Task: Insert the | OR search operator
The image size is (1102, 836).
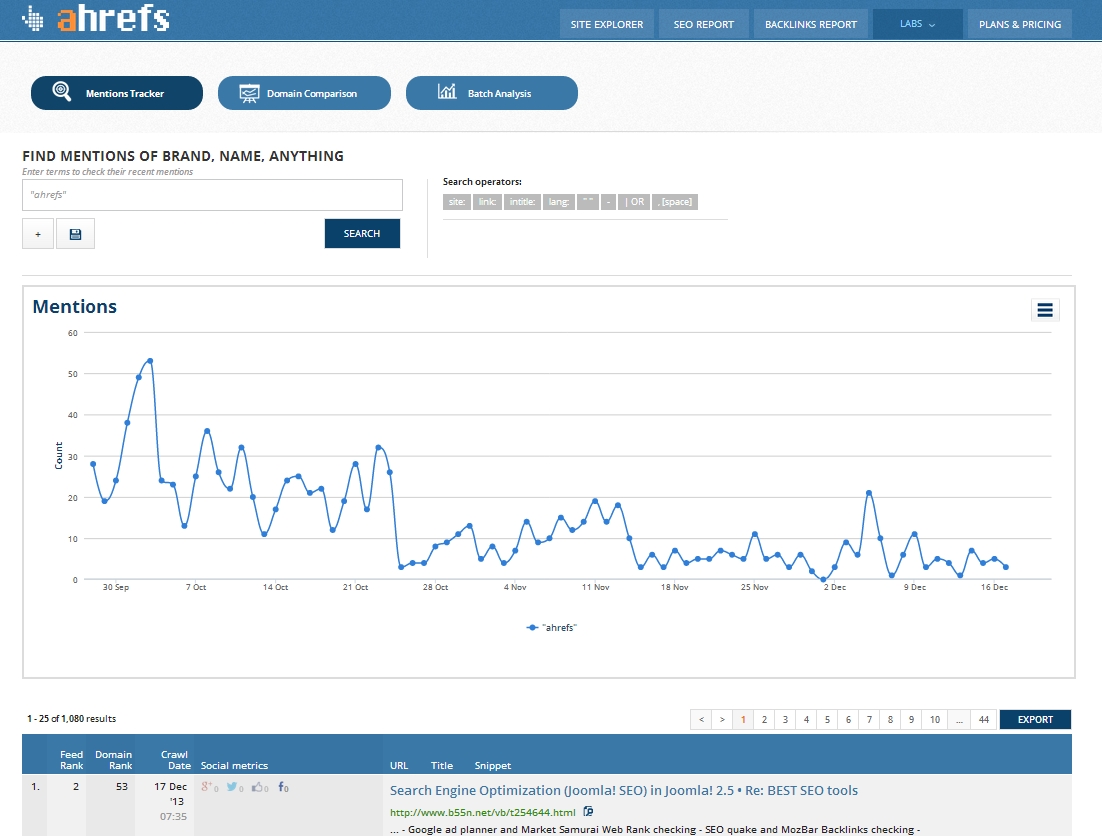Action: (x=634, y=202)
